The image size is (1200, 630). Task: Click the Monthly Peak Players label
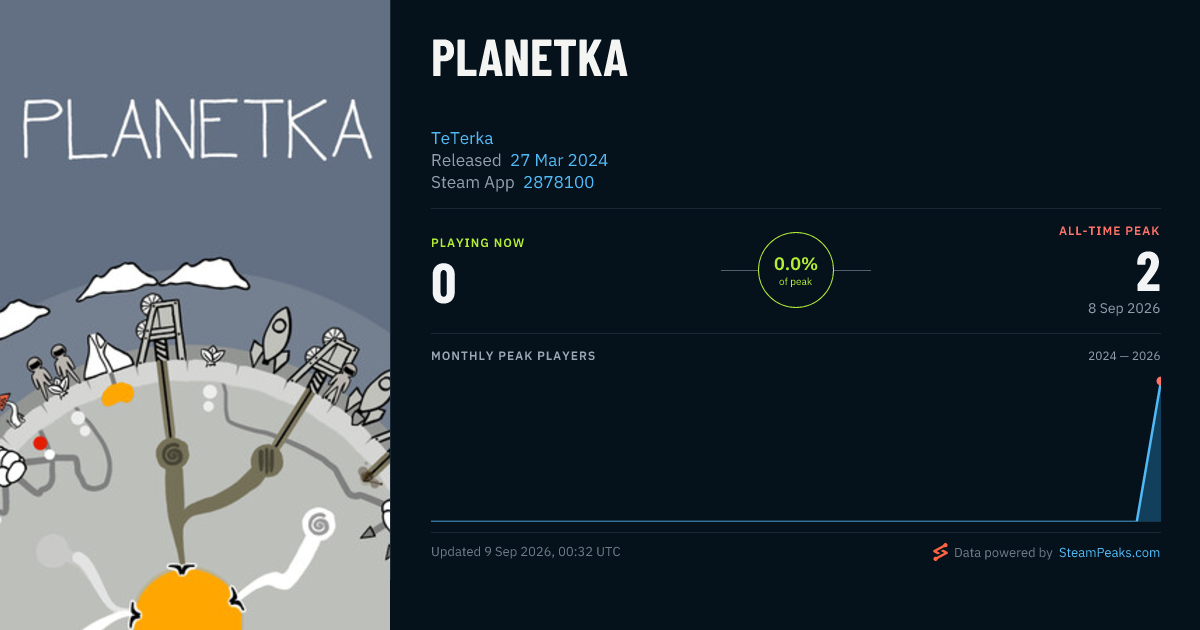coord(513,356)
